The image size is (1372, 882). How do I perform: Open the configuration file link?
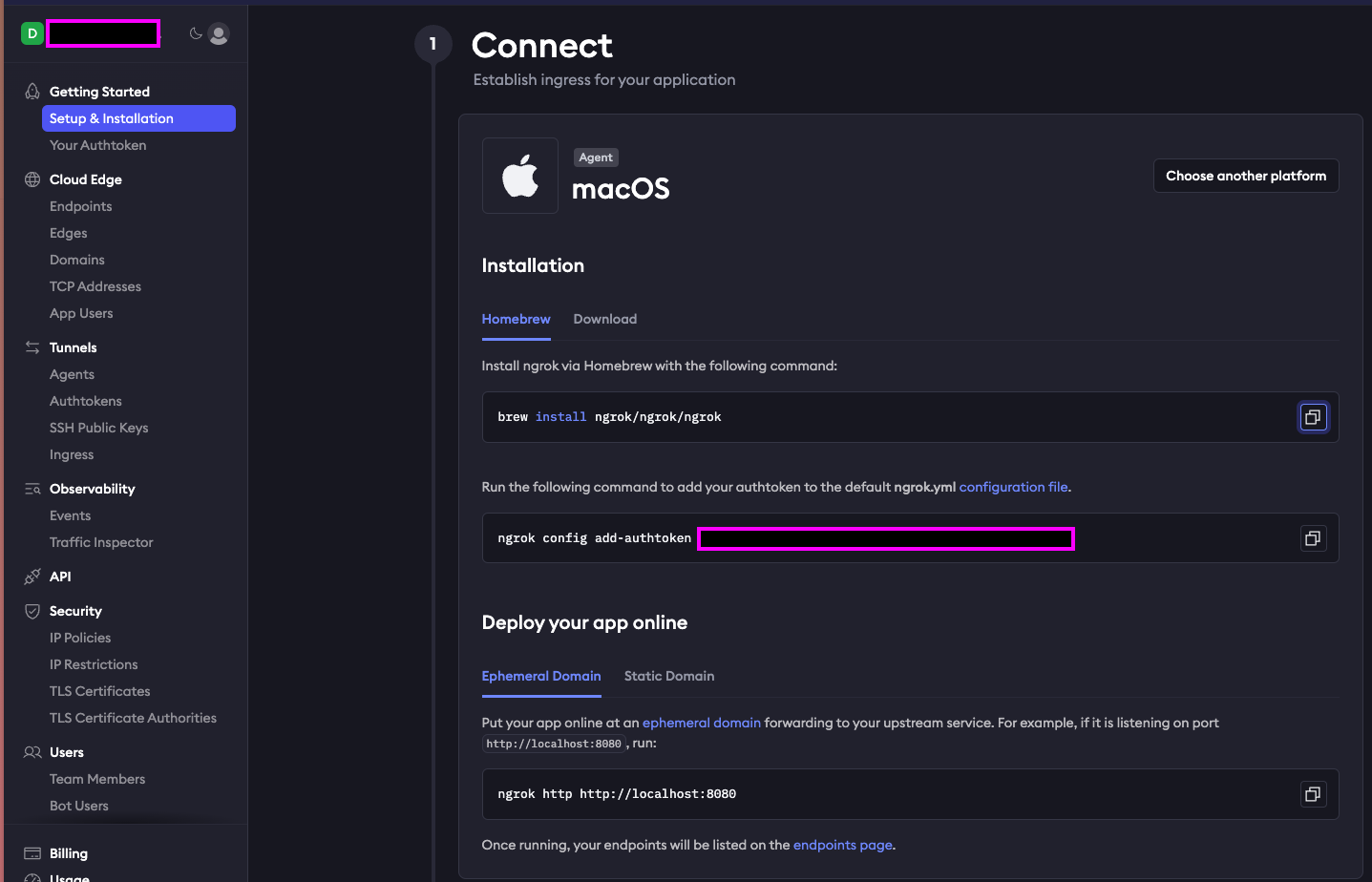pos(1013,487)
